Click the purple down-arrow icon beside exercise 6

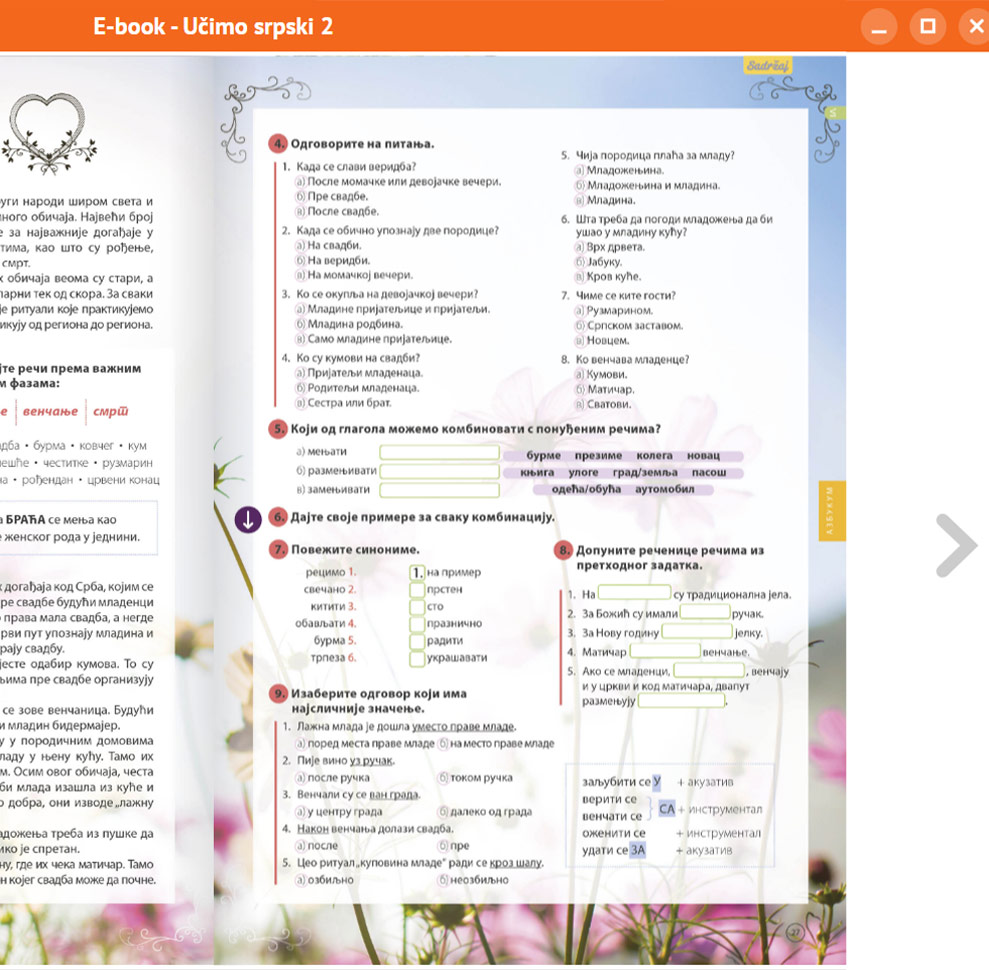pos(248,519)
